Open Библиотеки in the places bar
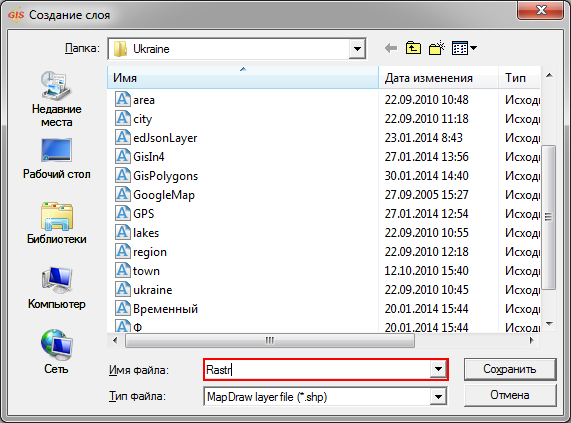The width and height of the screenshot is (571, 423). pyautogui.click(x=56, y=223)
